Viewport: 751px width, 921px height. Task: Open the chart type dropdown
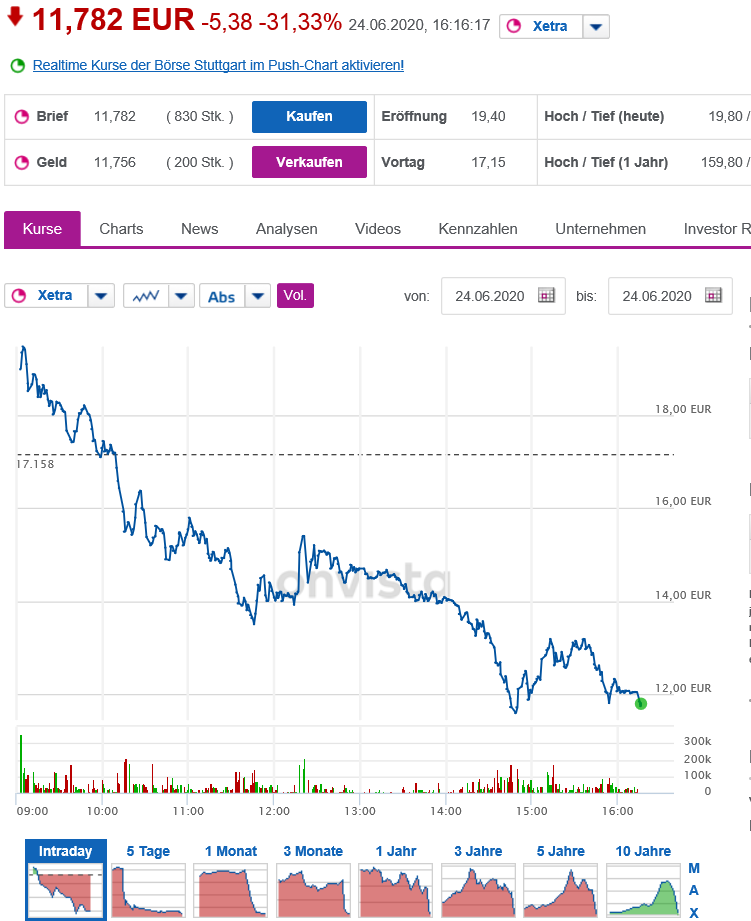180,295
